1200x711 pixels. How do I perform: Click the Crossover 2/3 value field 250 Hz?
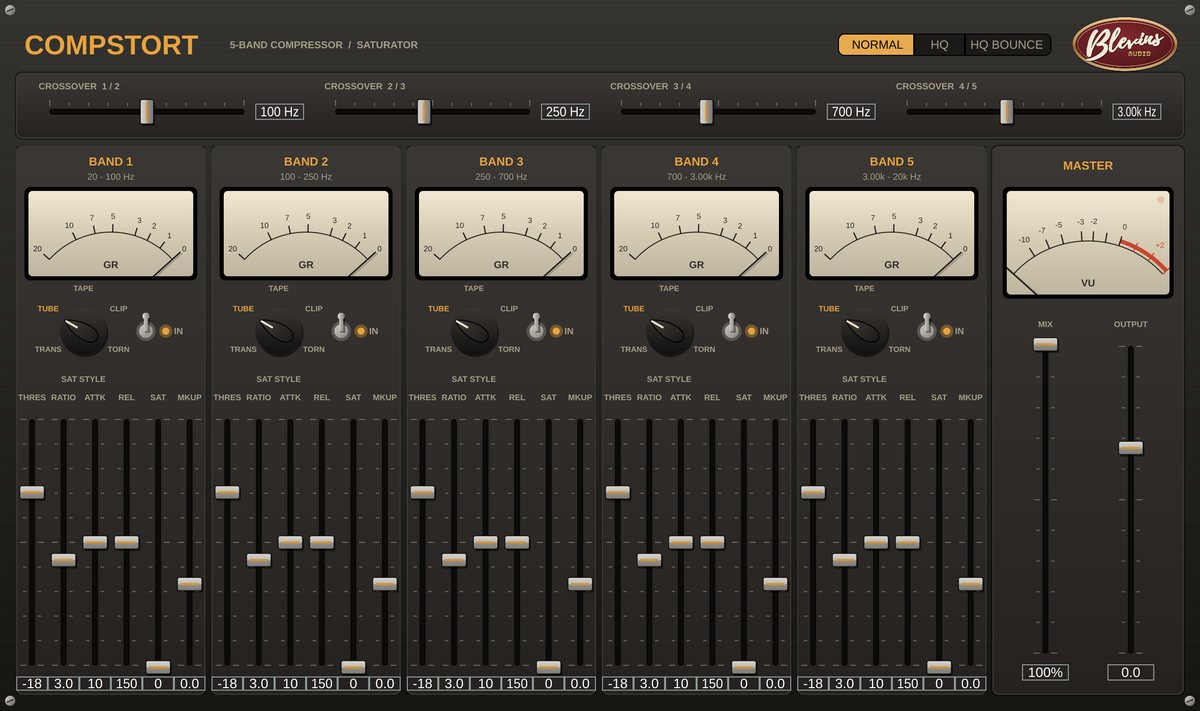565,112
